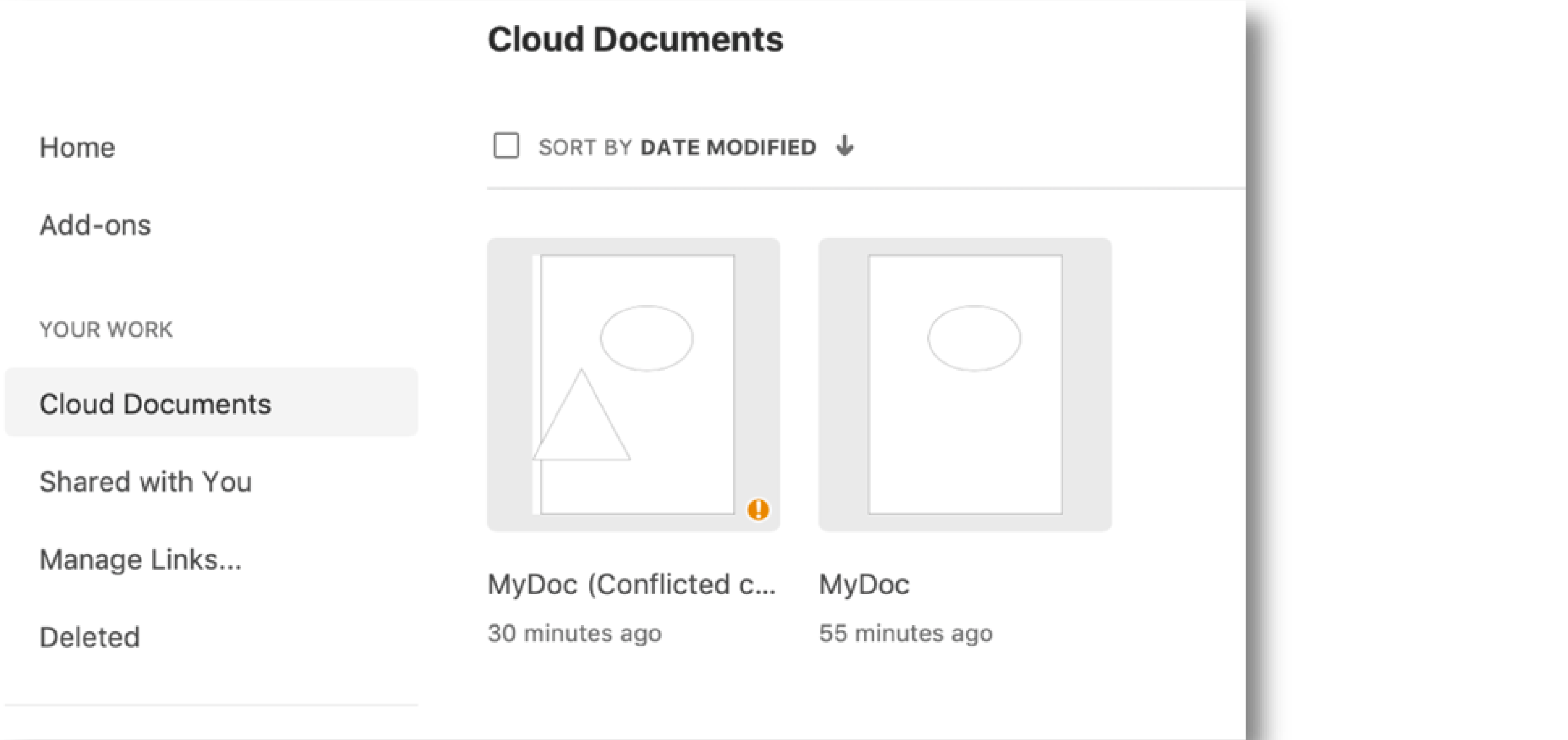Screen dimensions: 1568x740
Task: Open Manage Links
Action: pos(141,560)
